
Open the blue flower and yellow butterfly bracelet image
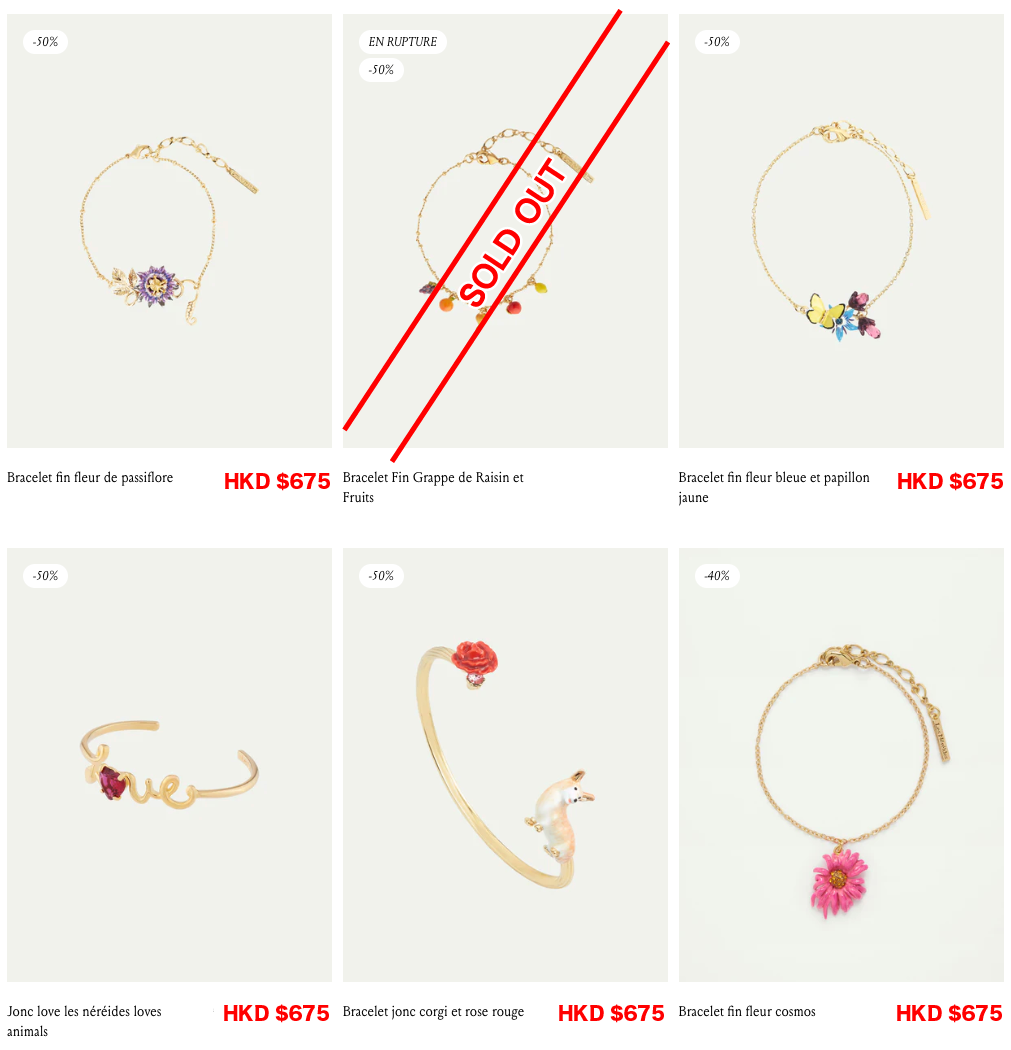coord(841,231)
